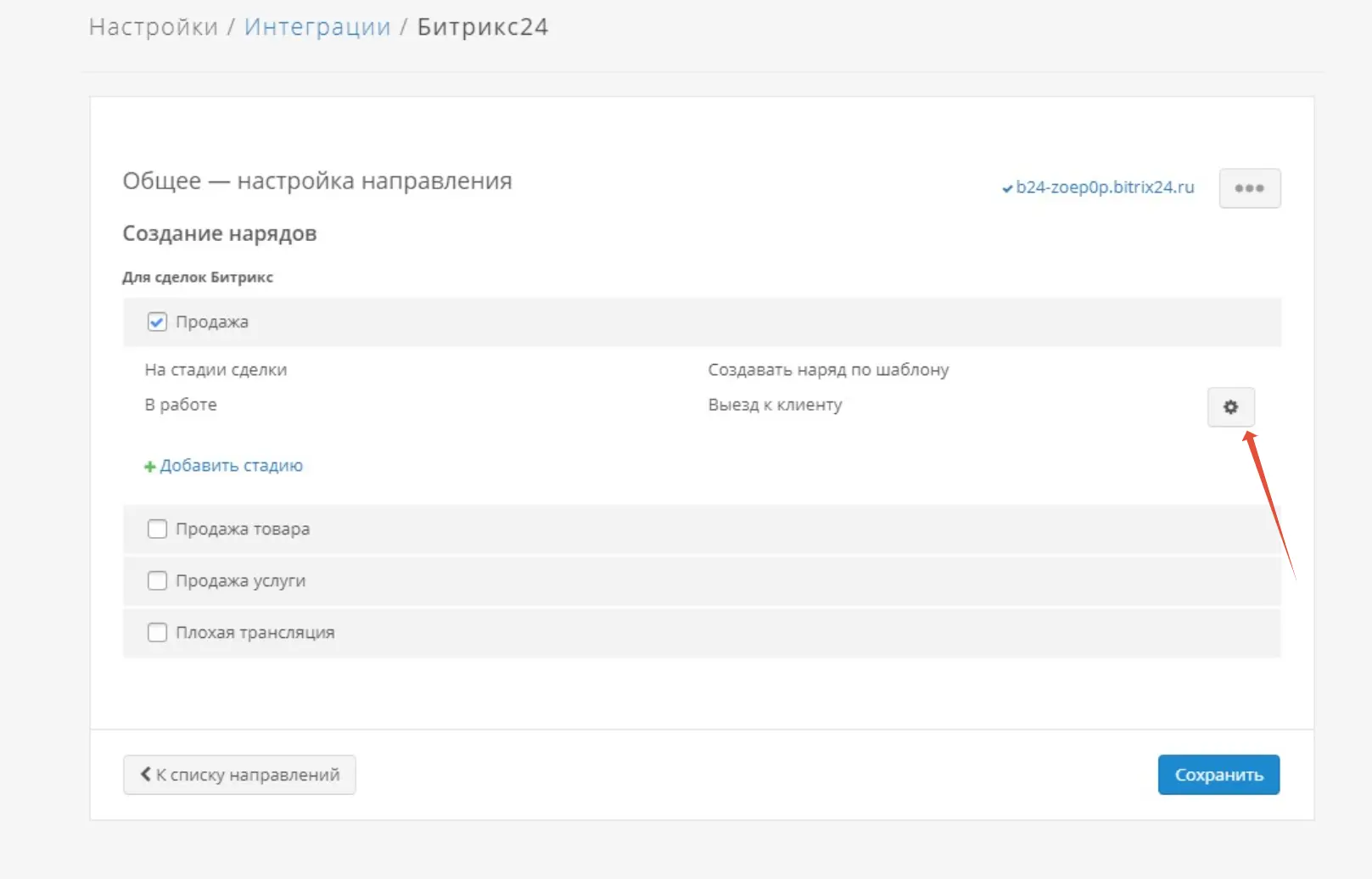The width and height of the screenshot is (1372, 879).
Task: Click the Добавить стадию link
Action: tap(223, 466)
